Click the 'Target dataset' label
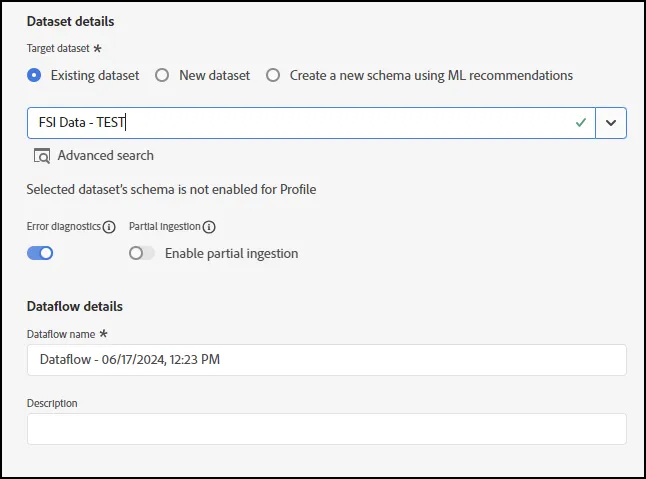Image resolution: width=646 pixels, height=479 pixels. (58, 49)
